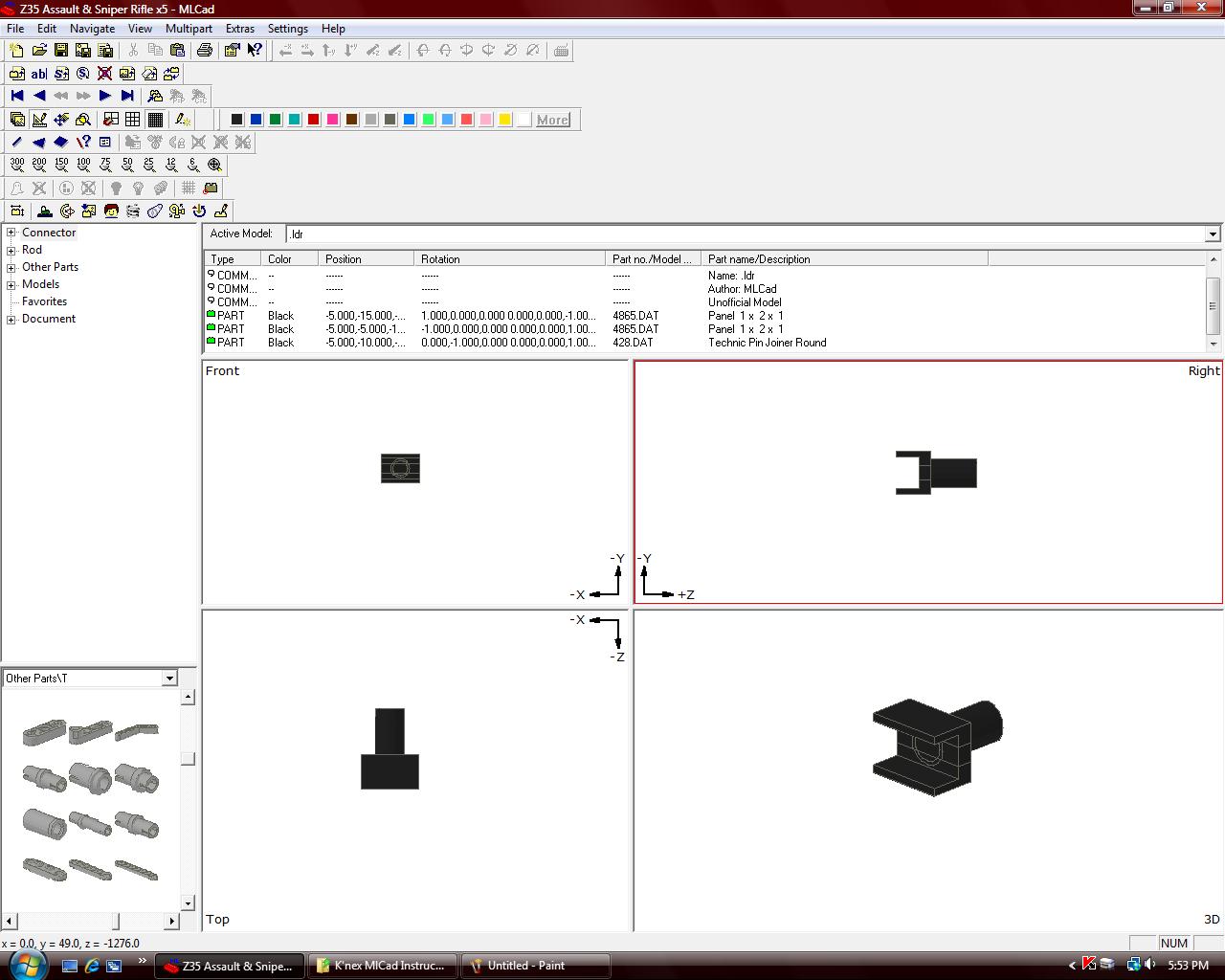Print the model using printer icon
Screen dimensions: 1225x980
point(204,51)
